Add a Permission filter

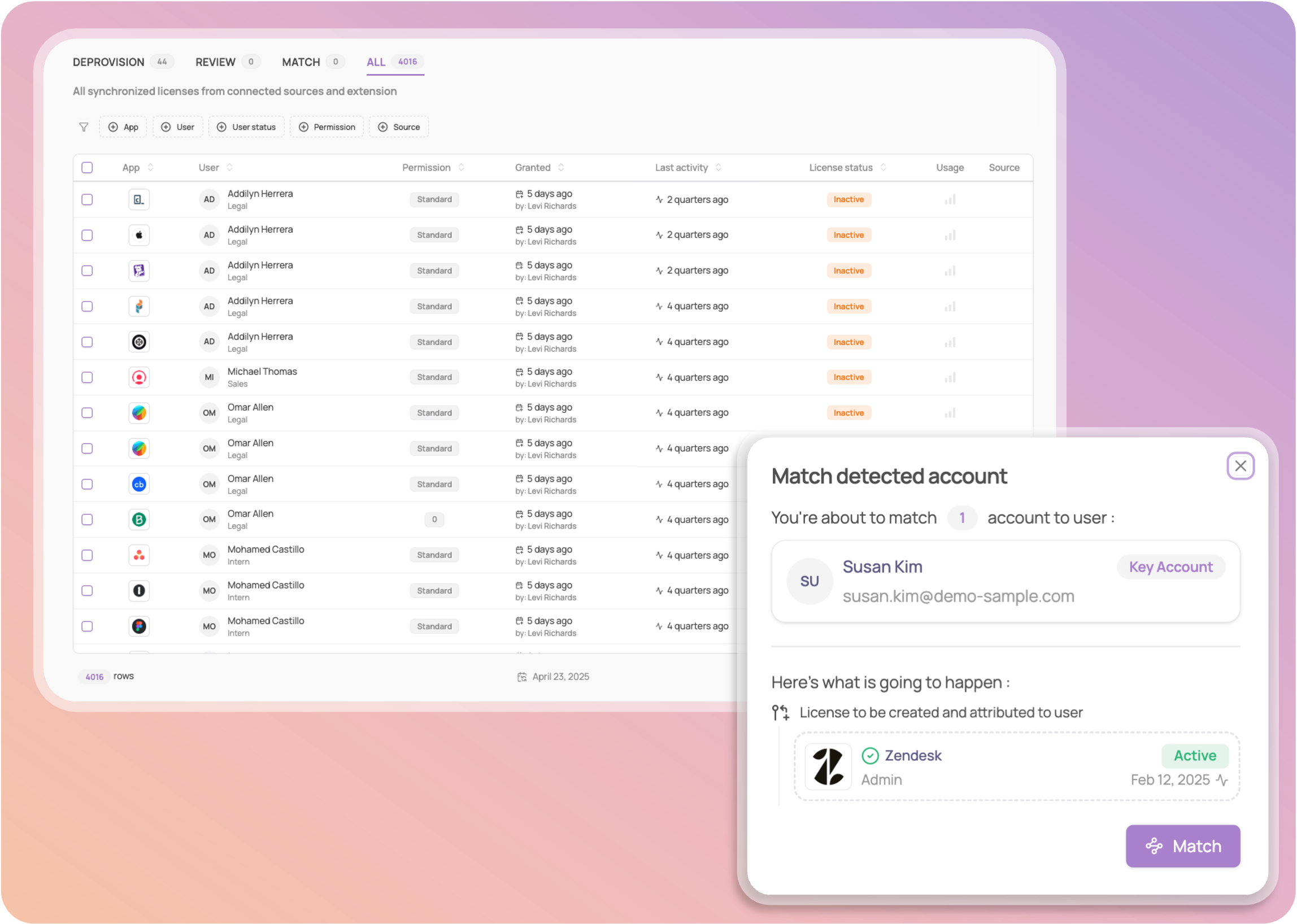point(327,127)
